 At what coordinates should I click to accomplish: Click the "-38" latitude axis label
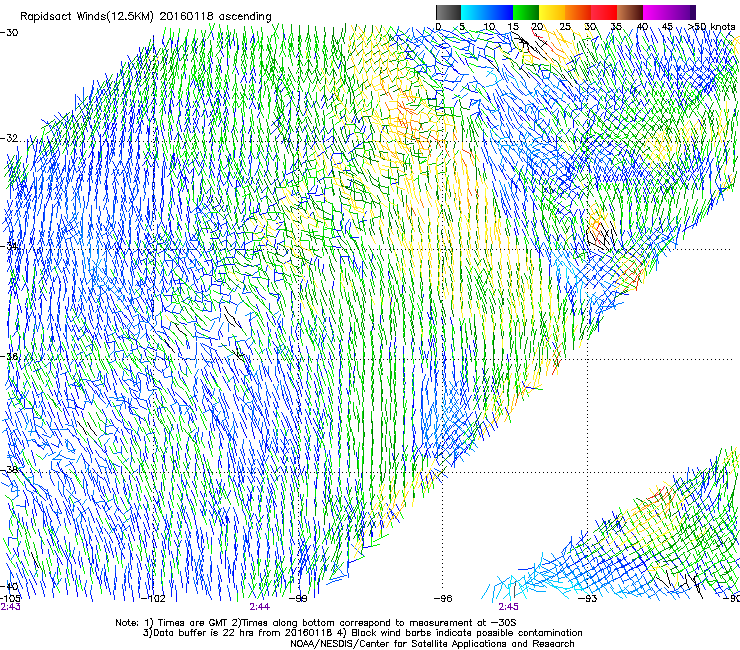(9, 470)
